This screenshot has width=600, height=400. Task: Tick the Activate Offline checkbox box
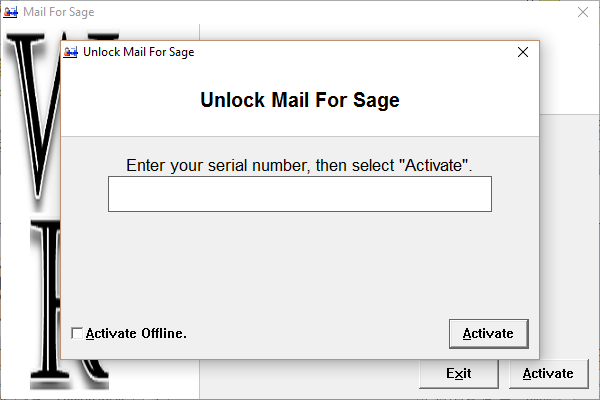77,333
